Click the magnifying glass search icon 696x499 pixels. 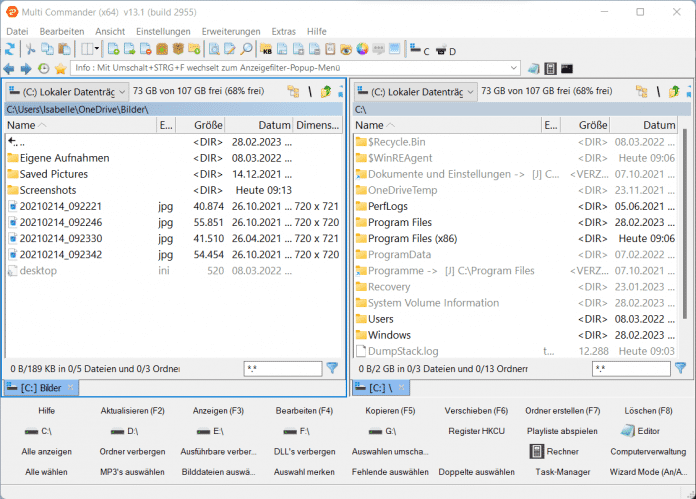(x=246, y=49)
